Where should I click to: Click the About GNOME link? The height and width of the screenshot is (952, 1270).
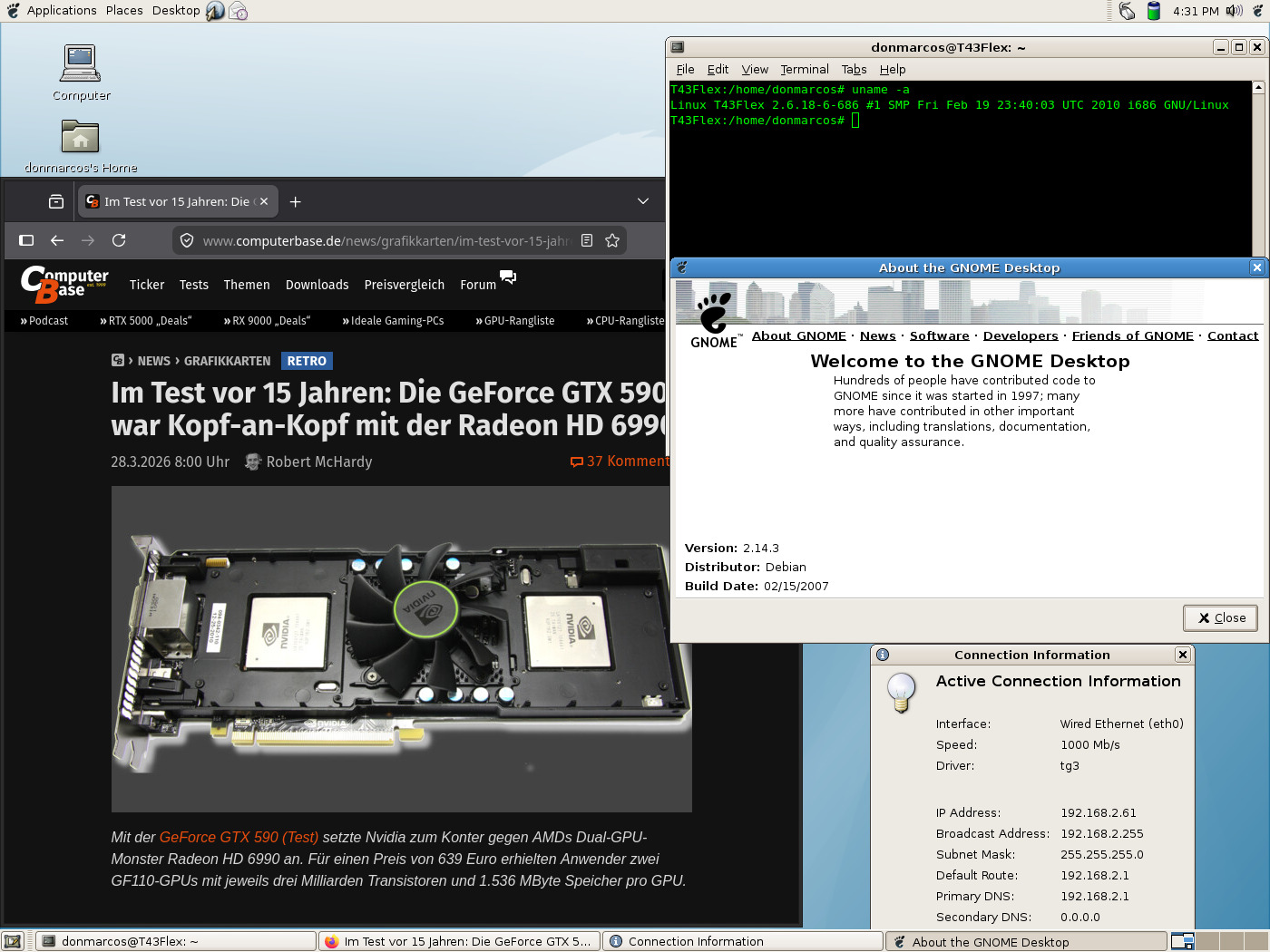point(798,335)
